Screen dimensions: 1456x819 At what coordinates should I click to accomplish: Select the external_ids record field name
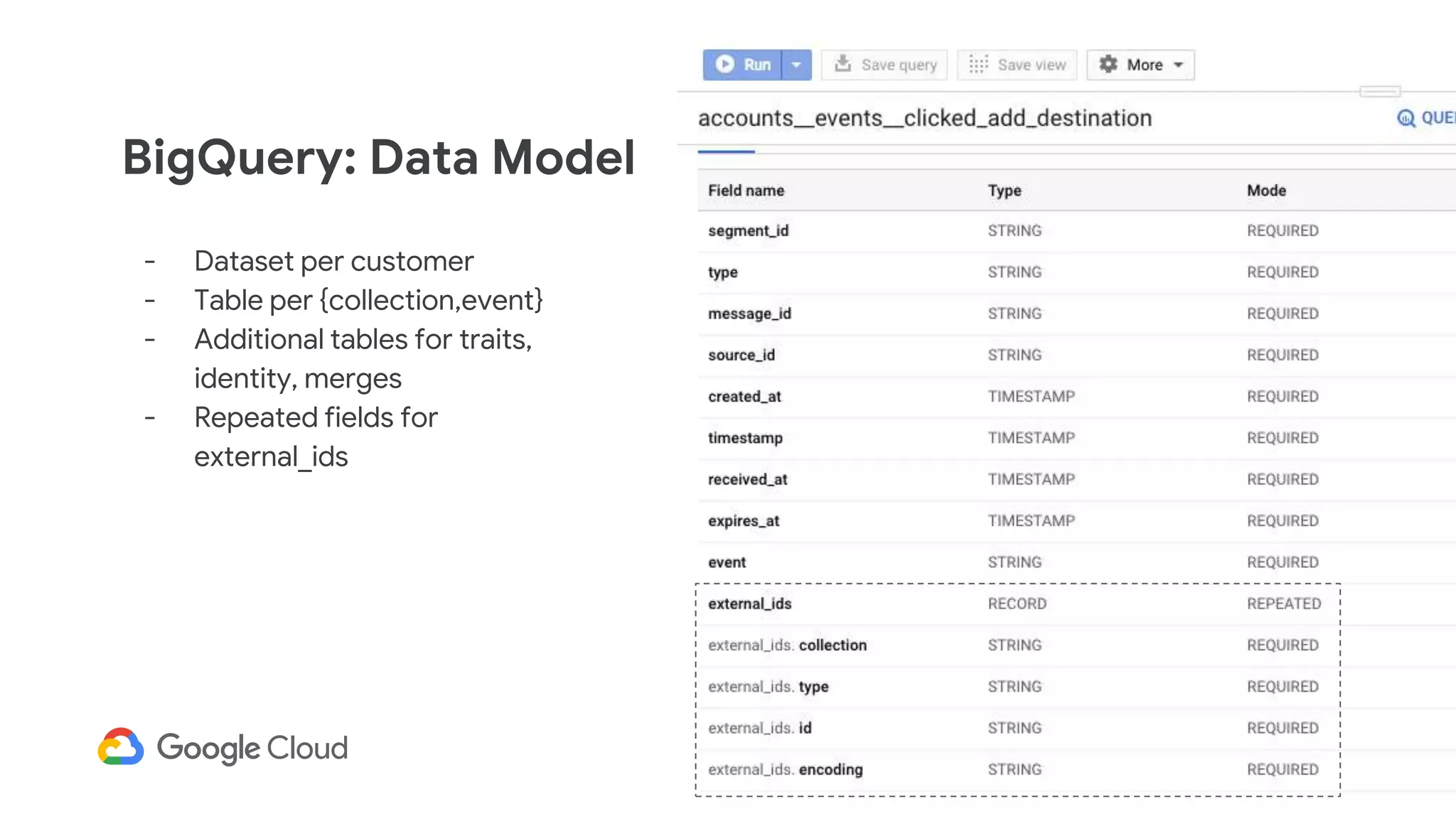point(749,604)
